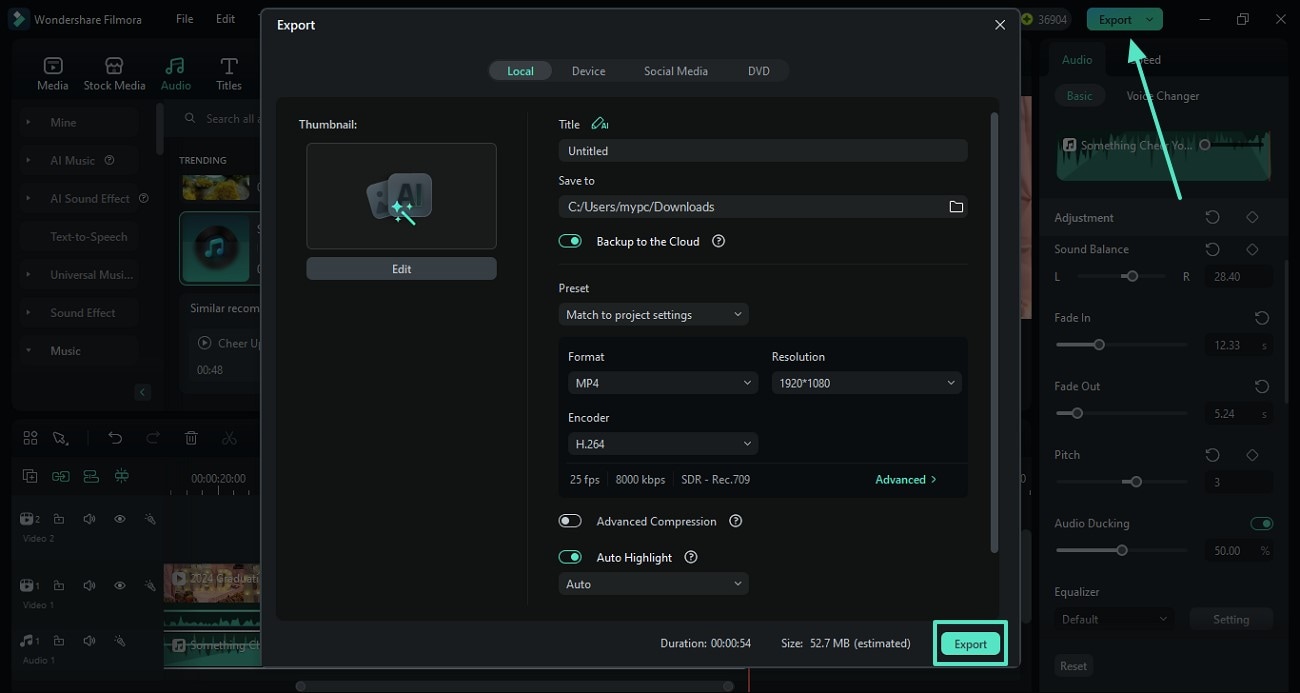Add keyframe diamond for Pitch

pos(1252,455)
